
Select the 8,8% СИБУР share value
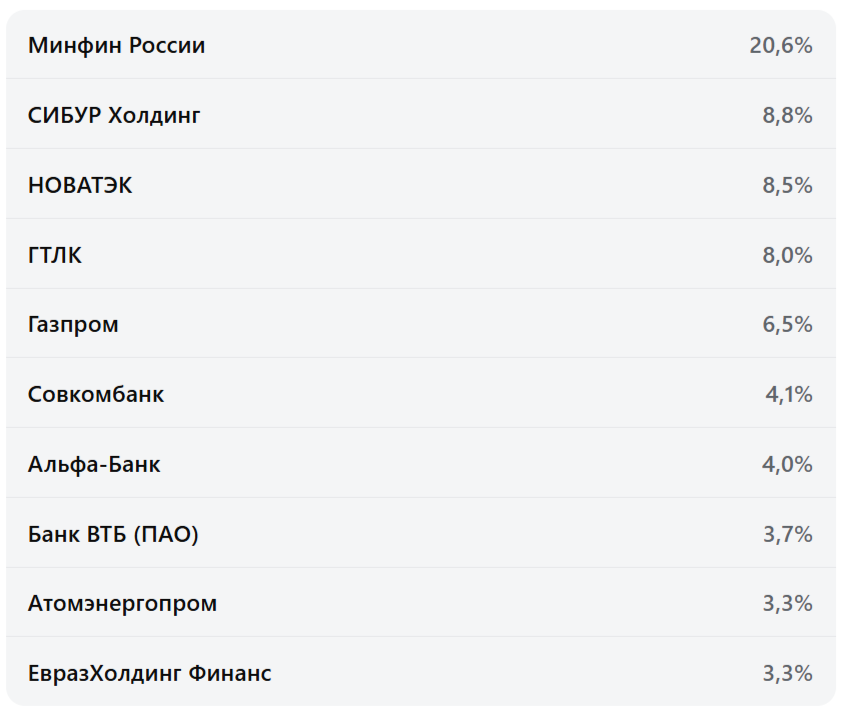pos(787,115)
